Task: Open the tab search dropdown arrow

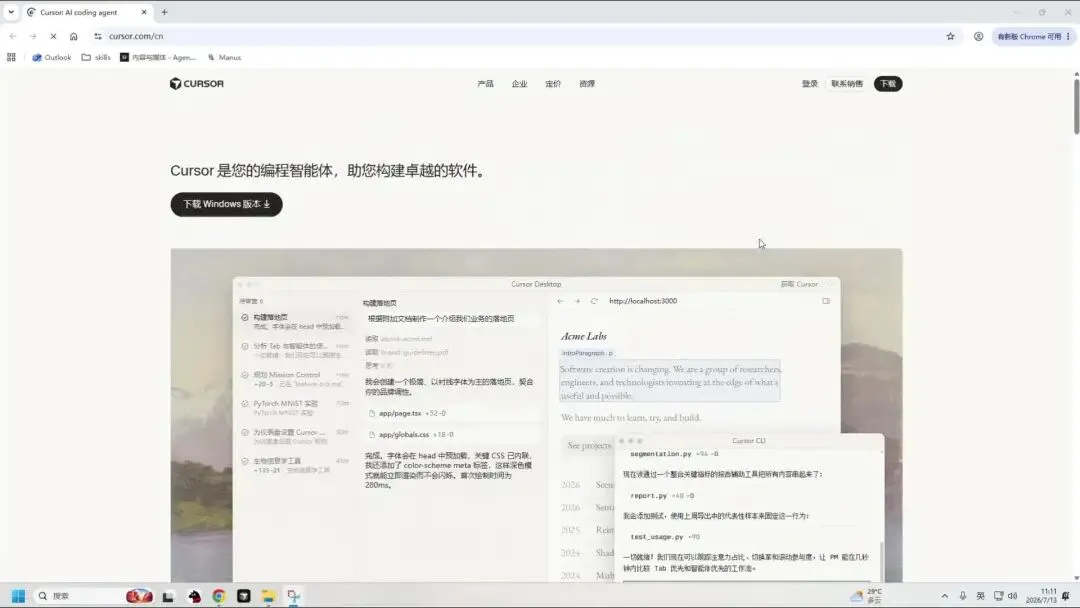Action: 11,12
